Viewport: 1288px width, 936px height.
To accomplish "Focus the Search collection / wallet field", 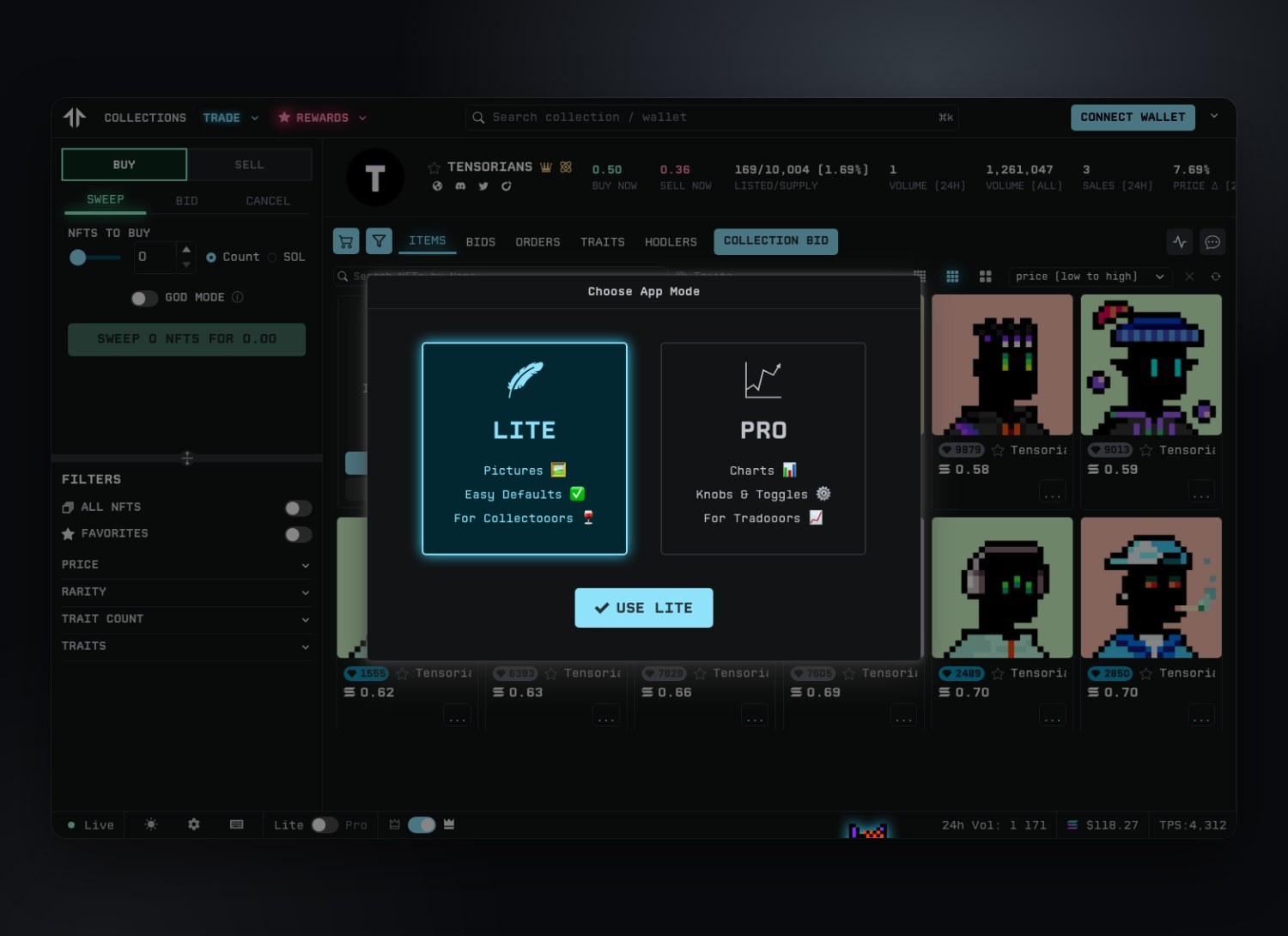I will tap(713, 118).
